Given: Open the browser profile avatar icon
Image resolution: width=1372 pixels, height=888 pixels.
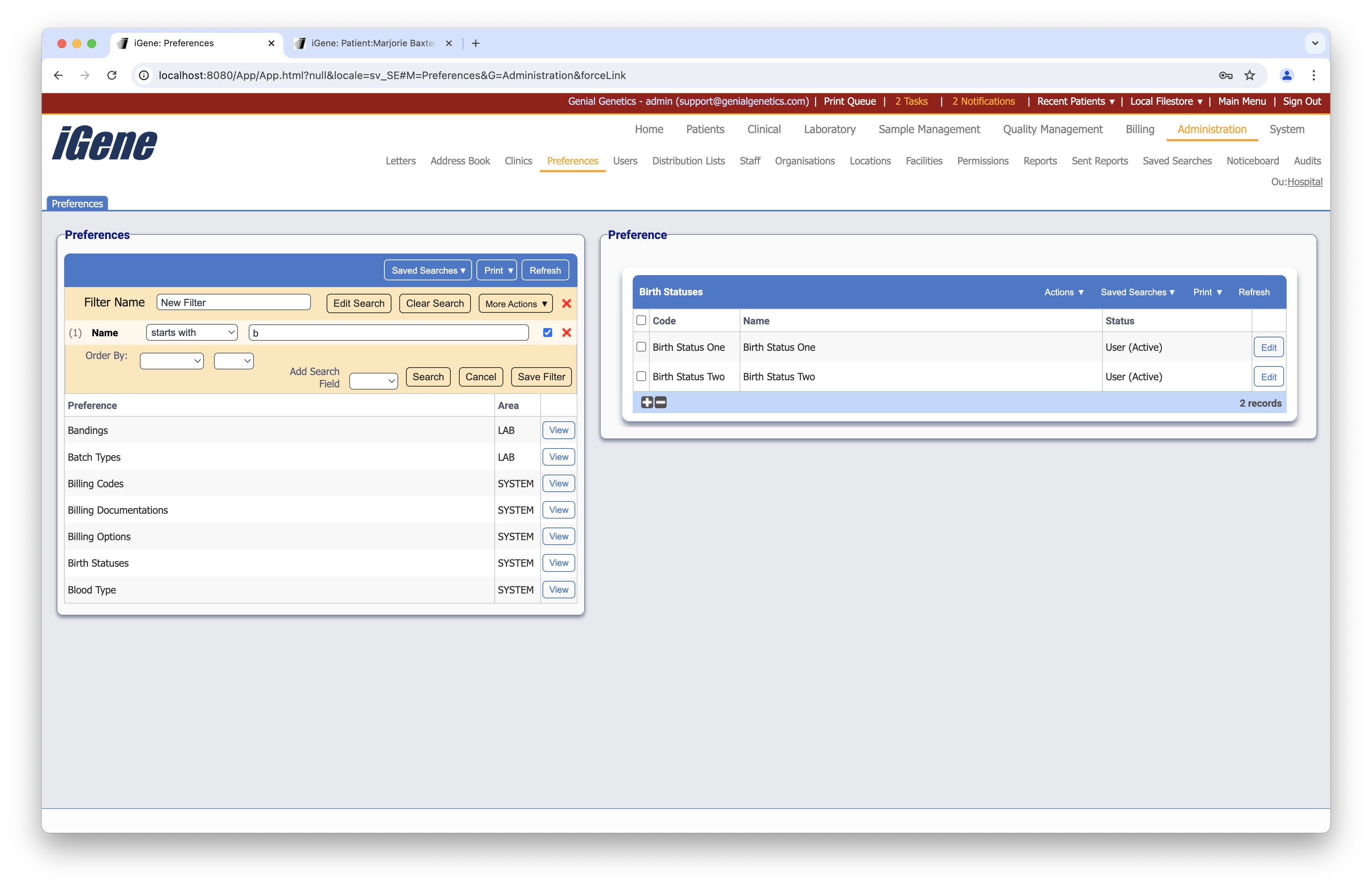Looking at the screenshot, I should click(1287, 75).
